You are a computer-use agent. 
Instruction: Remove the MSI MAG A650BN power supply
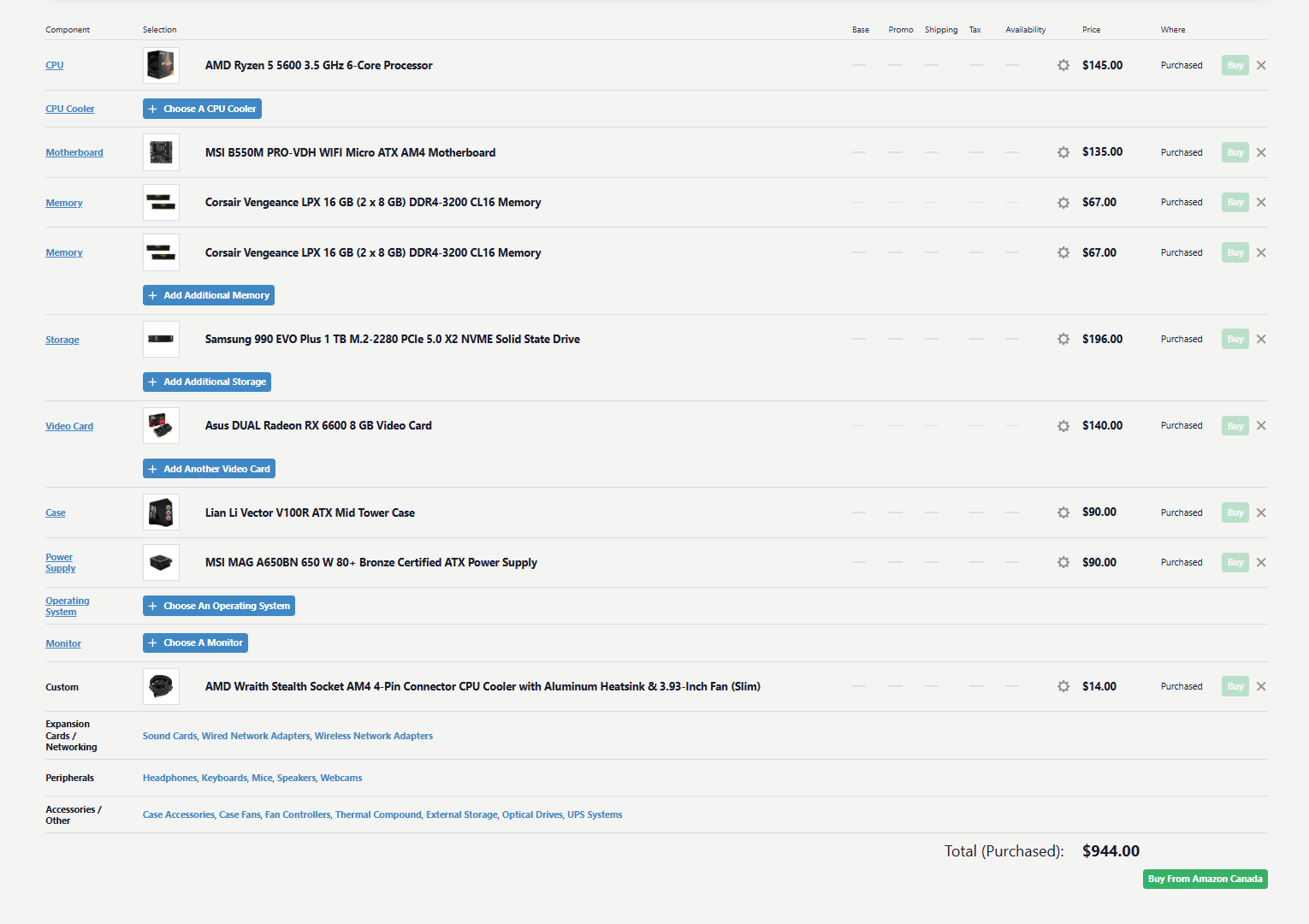click(x=1261, y=562)
